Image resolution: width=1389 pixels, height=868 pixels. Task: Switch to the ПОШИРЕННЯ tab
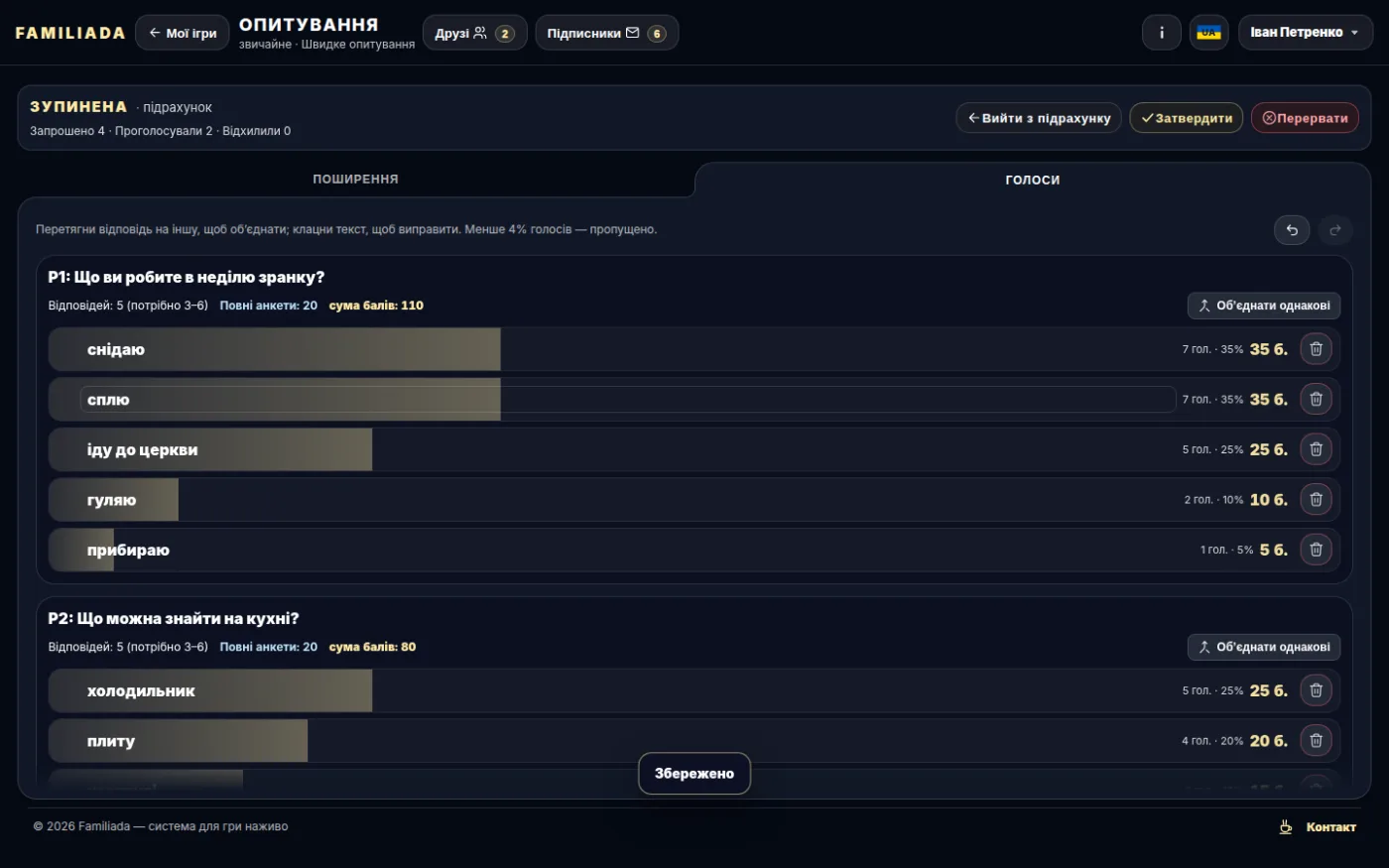(x=355, y=180)
